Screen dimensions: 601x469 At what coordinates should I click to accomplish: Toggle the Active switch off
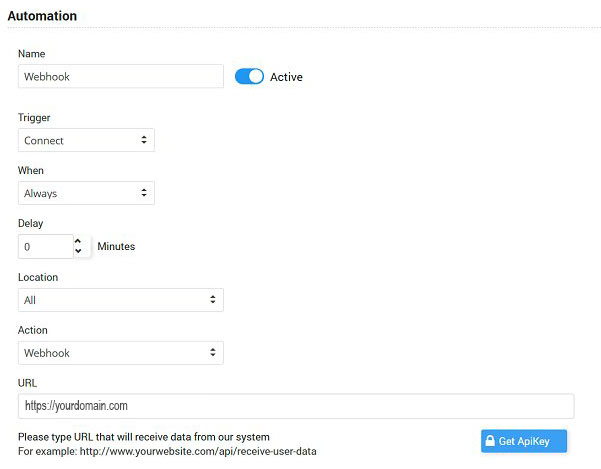pos(249,77)
